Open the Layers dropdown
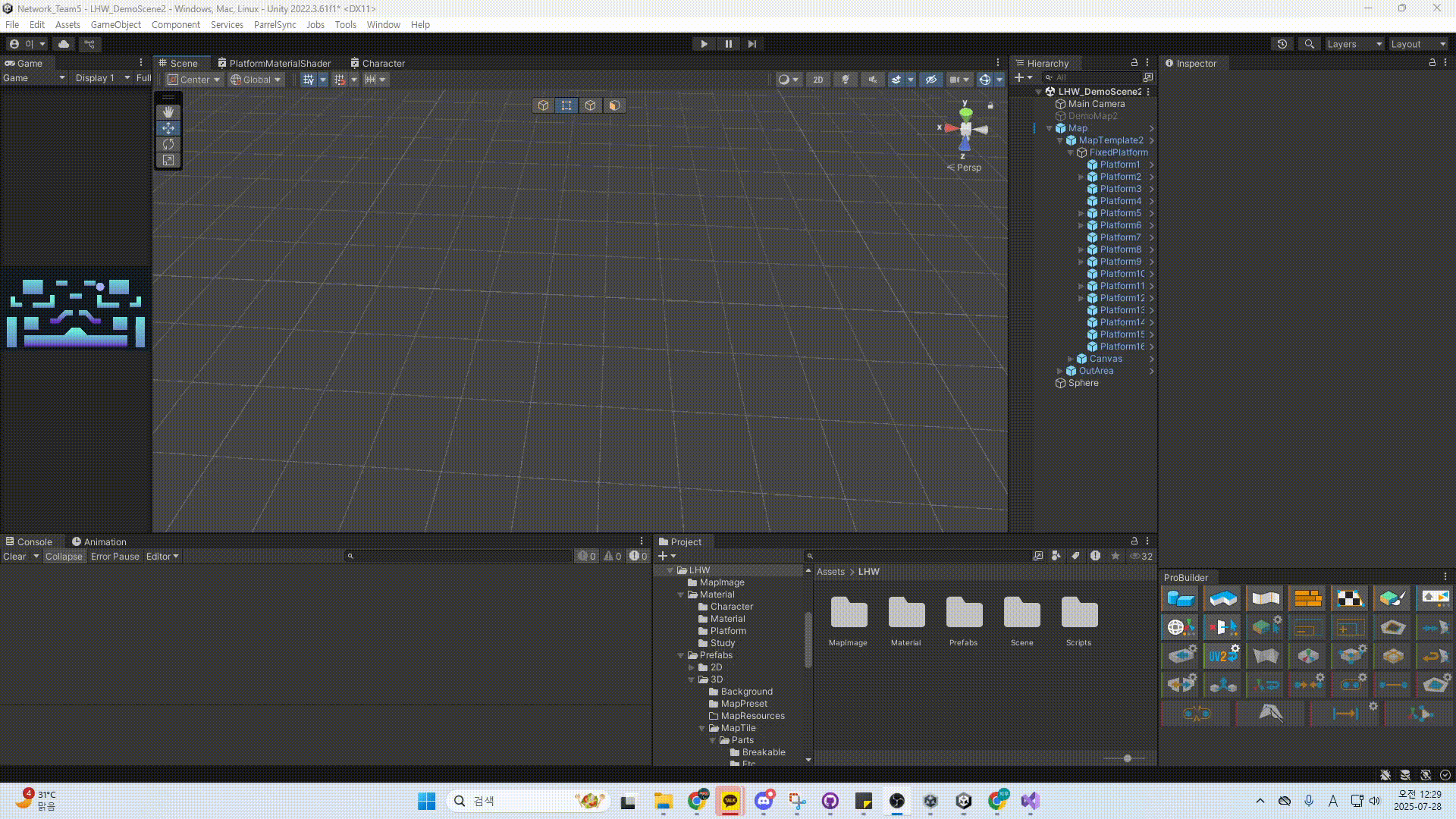 (x=1354, y=44)
